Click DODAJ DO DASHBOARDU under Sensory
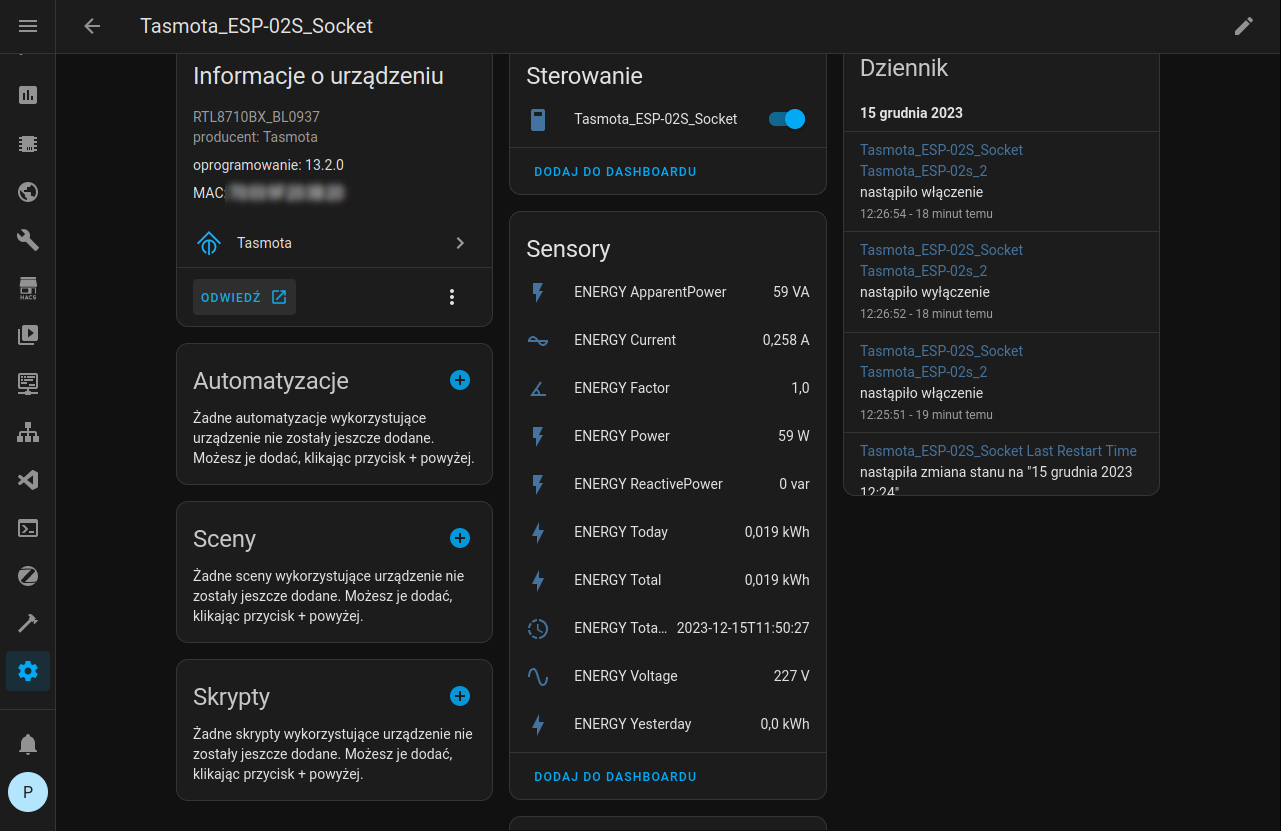 coord(615,777)
